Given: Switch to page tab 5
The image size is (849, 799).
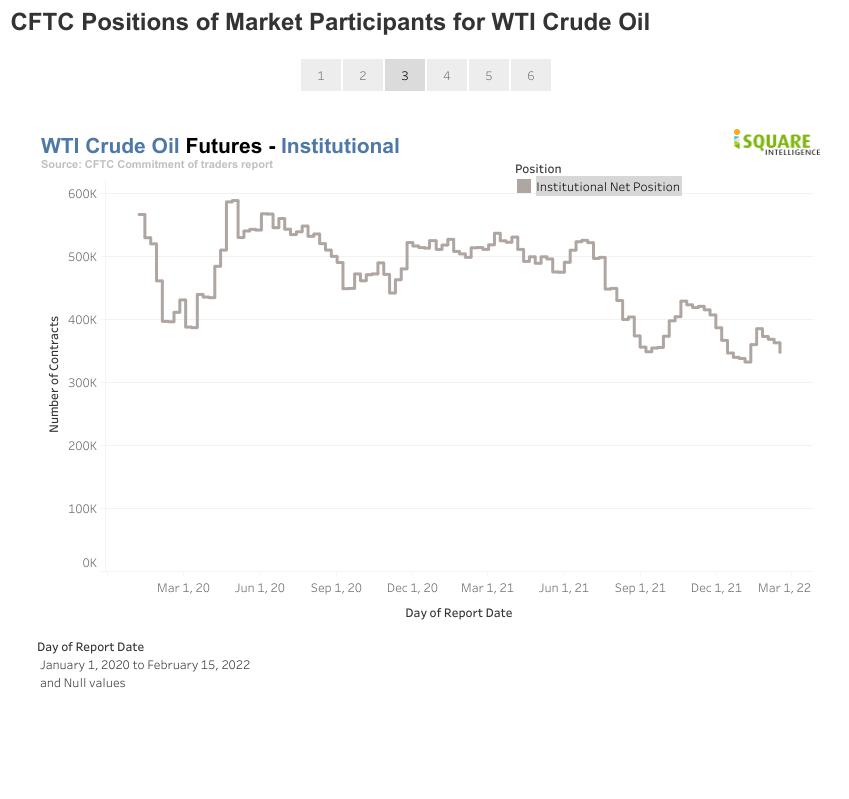Looking at the screenshot, I should click(x=489, y=75).
